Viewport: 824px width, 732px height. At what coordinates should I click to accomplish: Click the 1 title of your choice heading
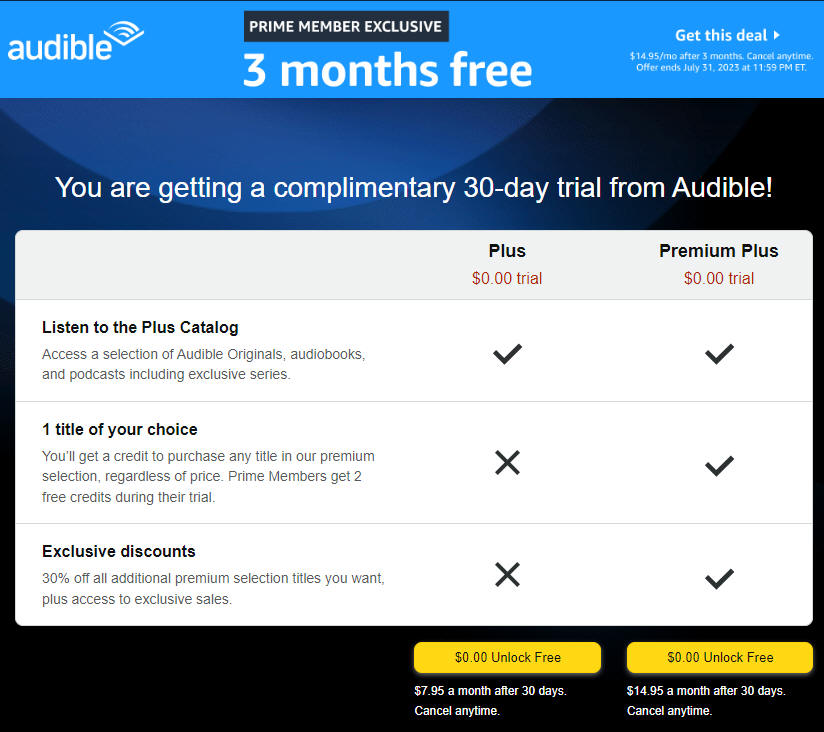[119, 429]
